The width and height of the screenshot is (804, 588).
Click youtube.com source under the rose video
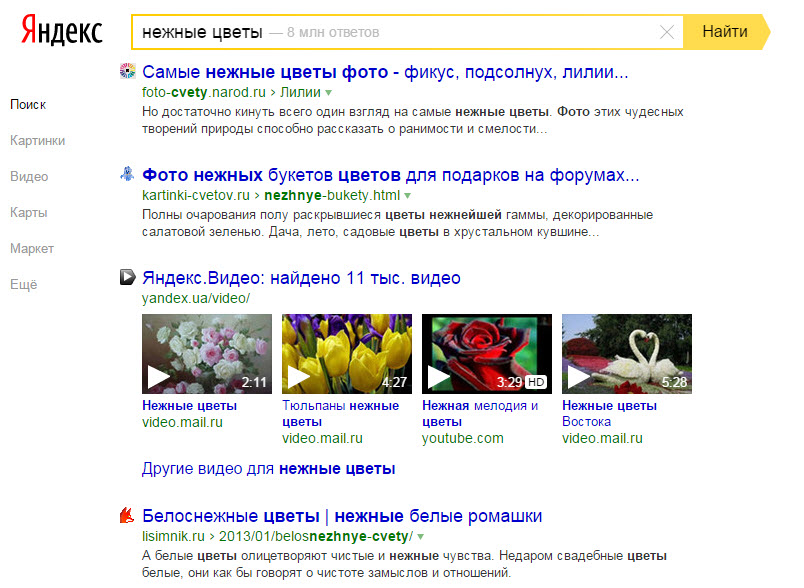[463, 439]
